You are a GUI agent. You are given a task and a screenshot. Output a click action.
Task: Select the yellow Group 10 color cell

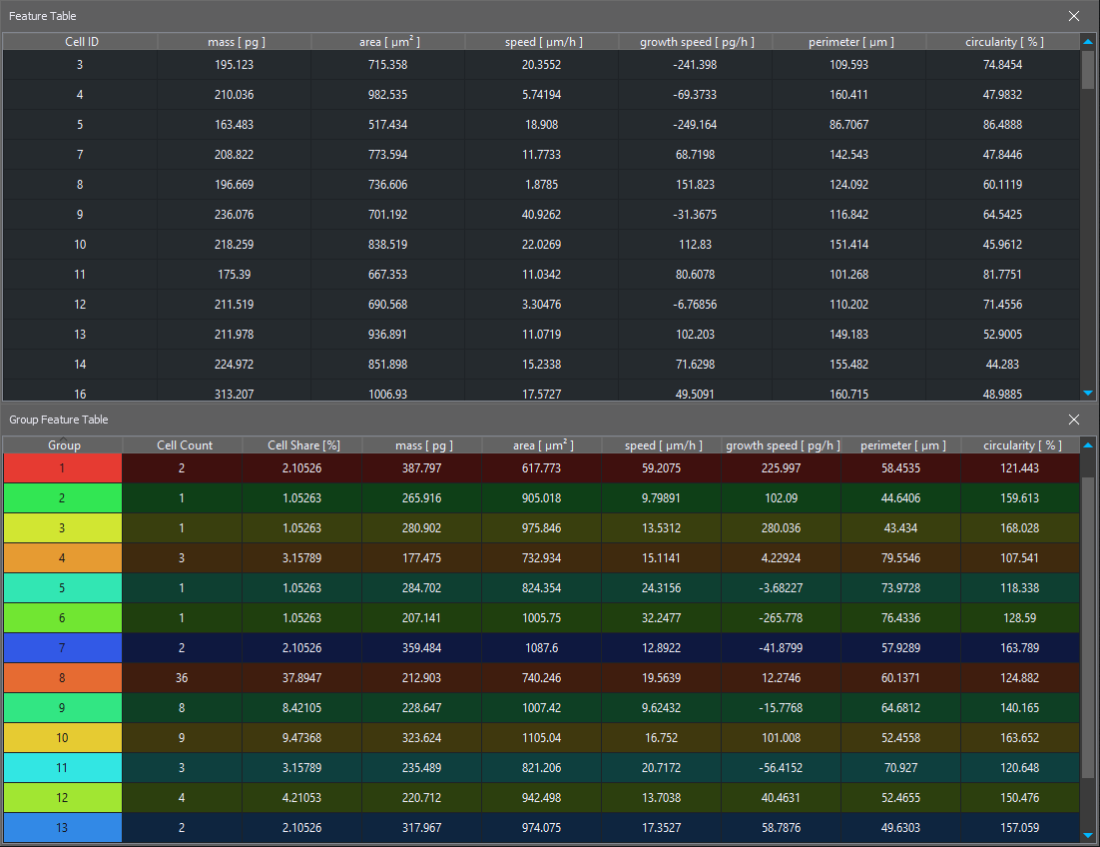click(63, 738)
